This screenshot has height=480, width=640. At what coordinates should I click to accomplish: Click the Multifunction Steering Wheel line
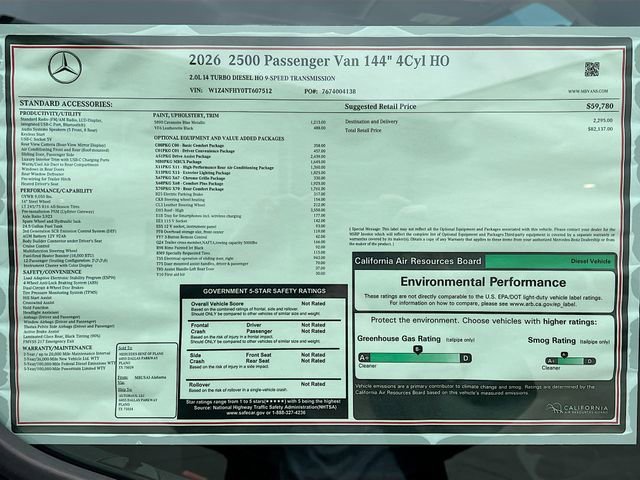(50, 251)
